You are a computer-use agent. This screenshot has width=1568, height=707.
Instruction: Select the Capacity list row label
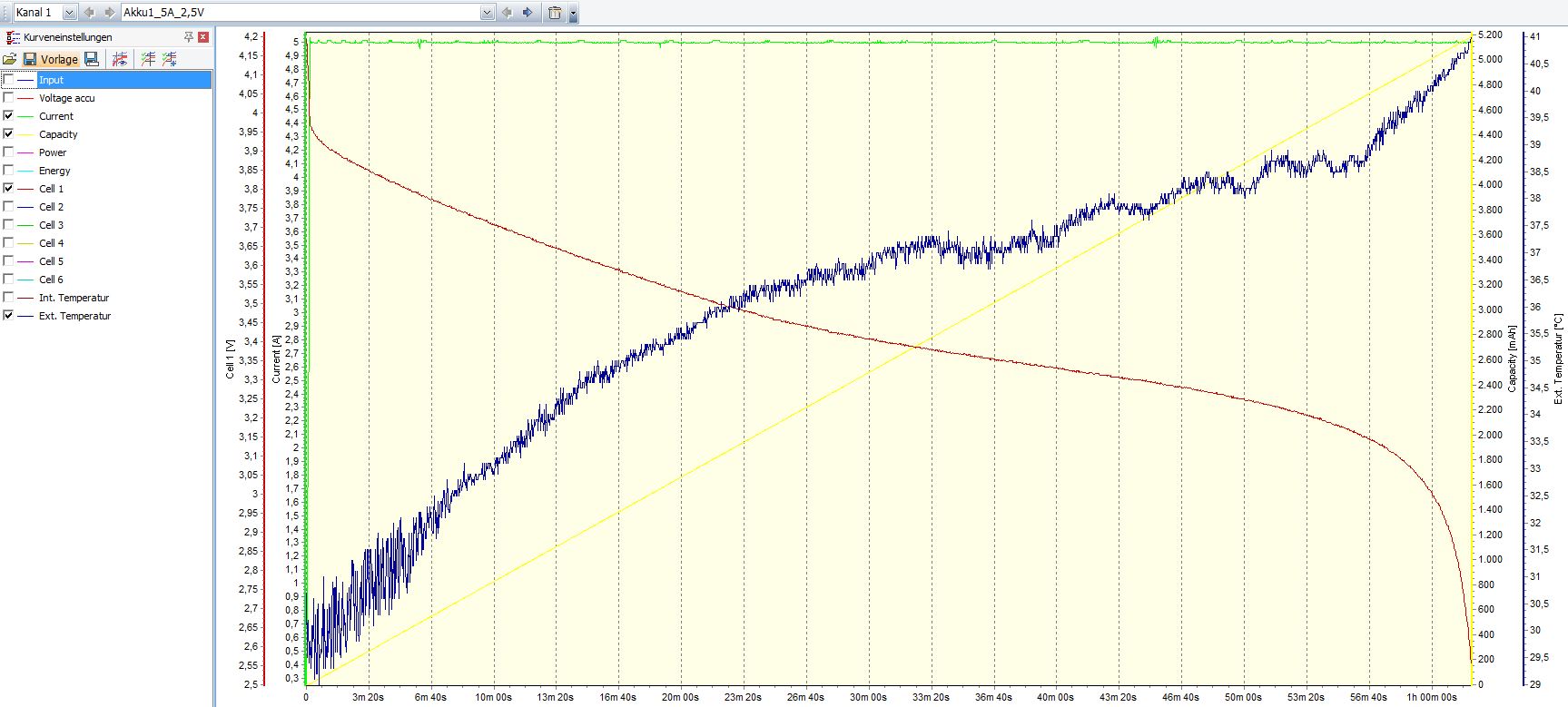point(58,134)
